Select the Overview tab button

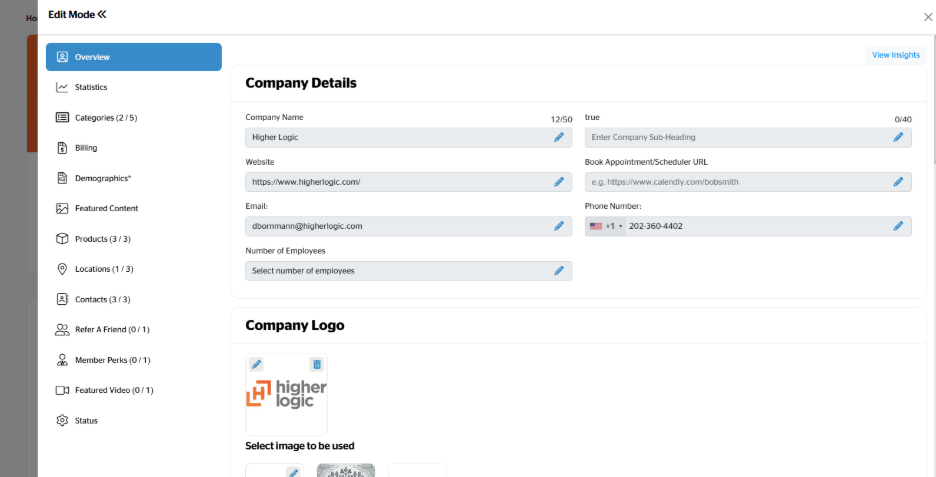134,57
